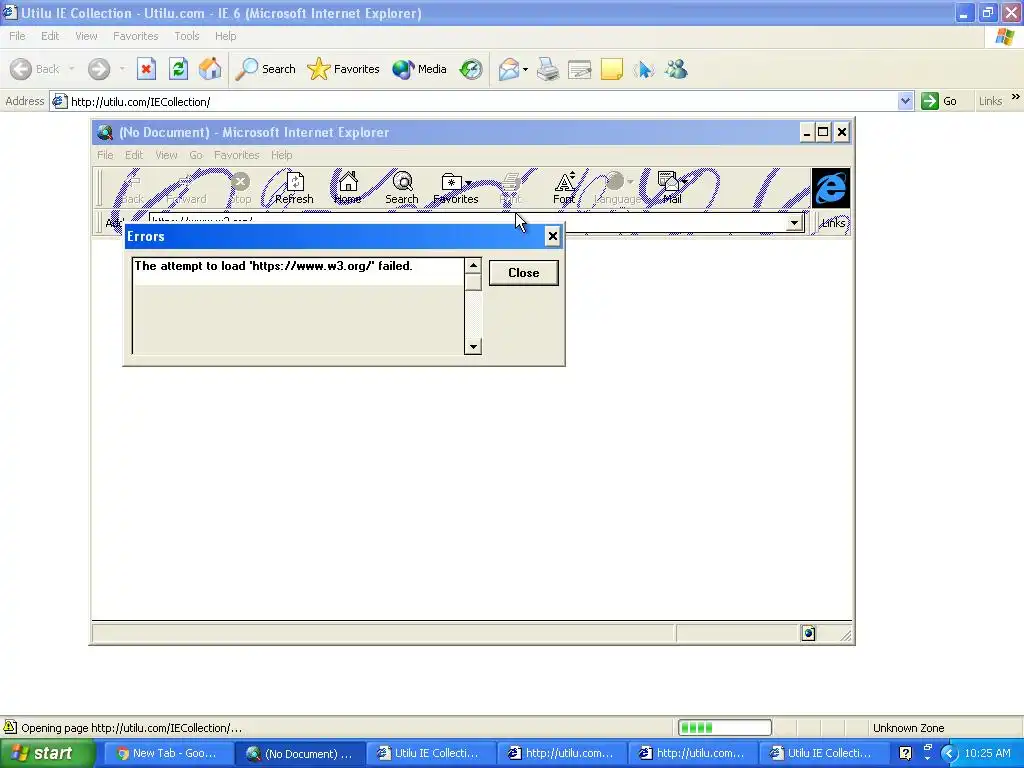
Task: Click the yellow Discuss note icon
Action: tap(612, 69)
